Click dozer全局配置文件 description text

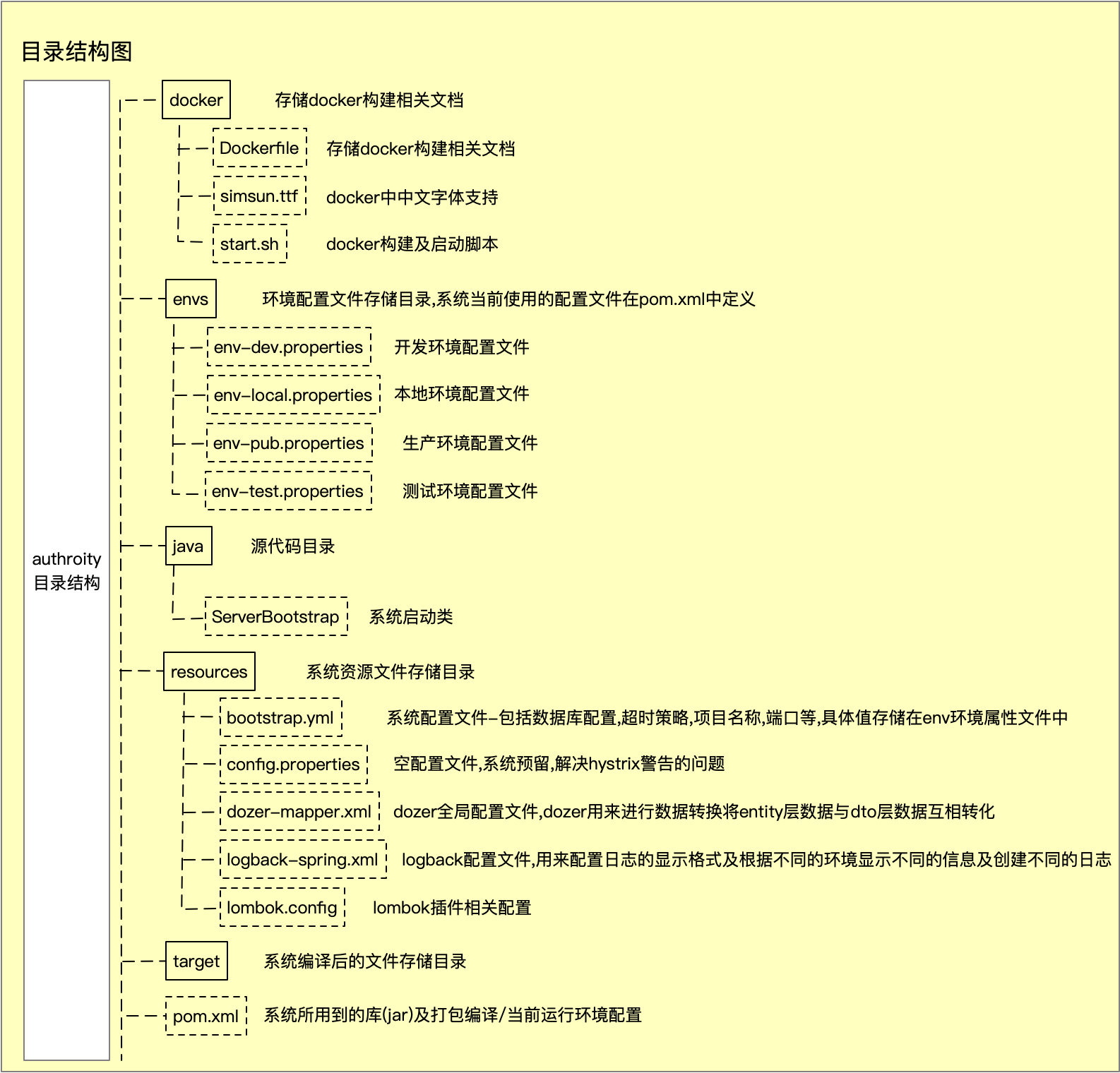(x=694, y=812)
